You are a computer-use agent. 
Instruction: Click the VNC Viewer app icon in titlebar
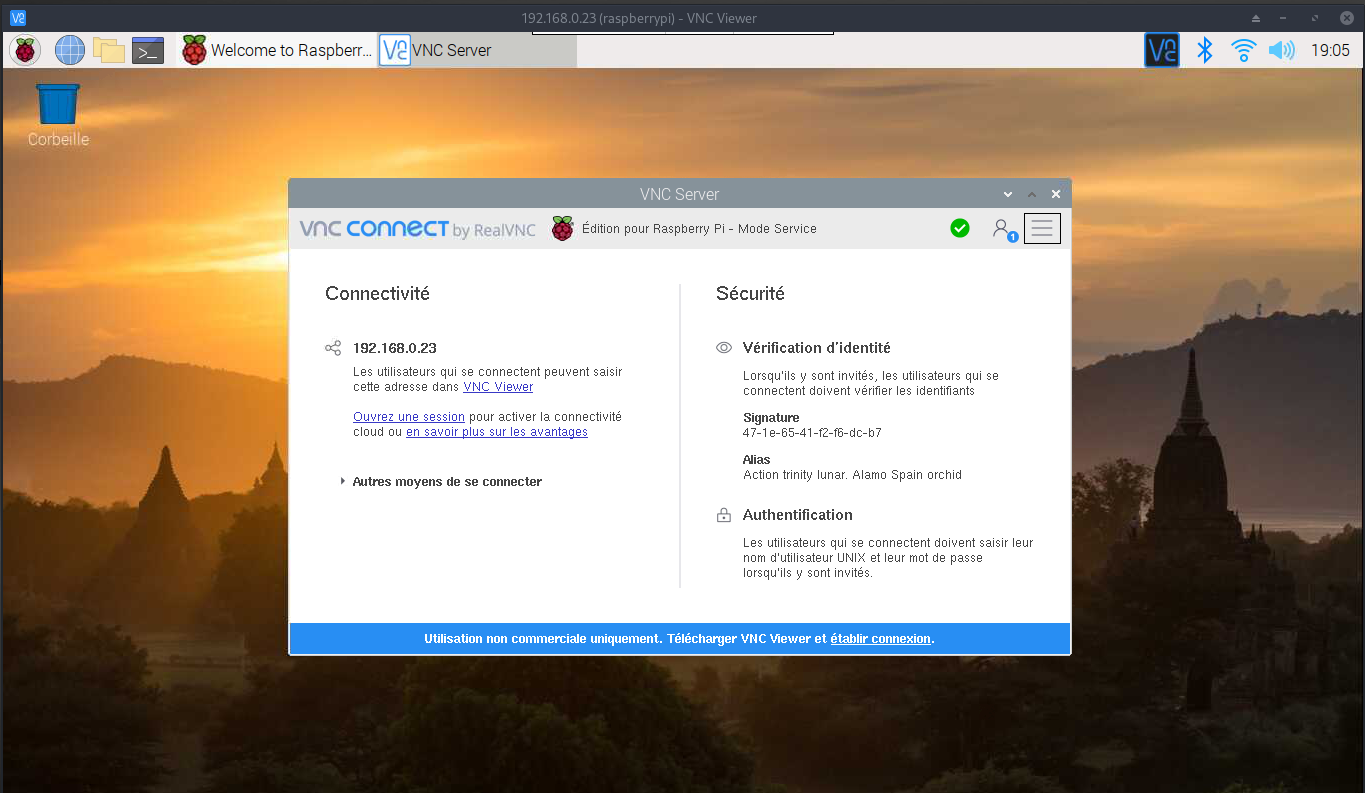pos(18,17)
